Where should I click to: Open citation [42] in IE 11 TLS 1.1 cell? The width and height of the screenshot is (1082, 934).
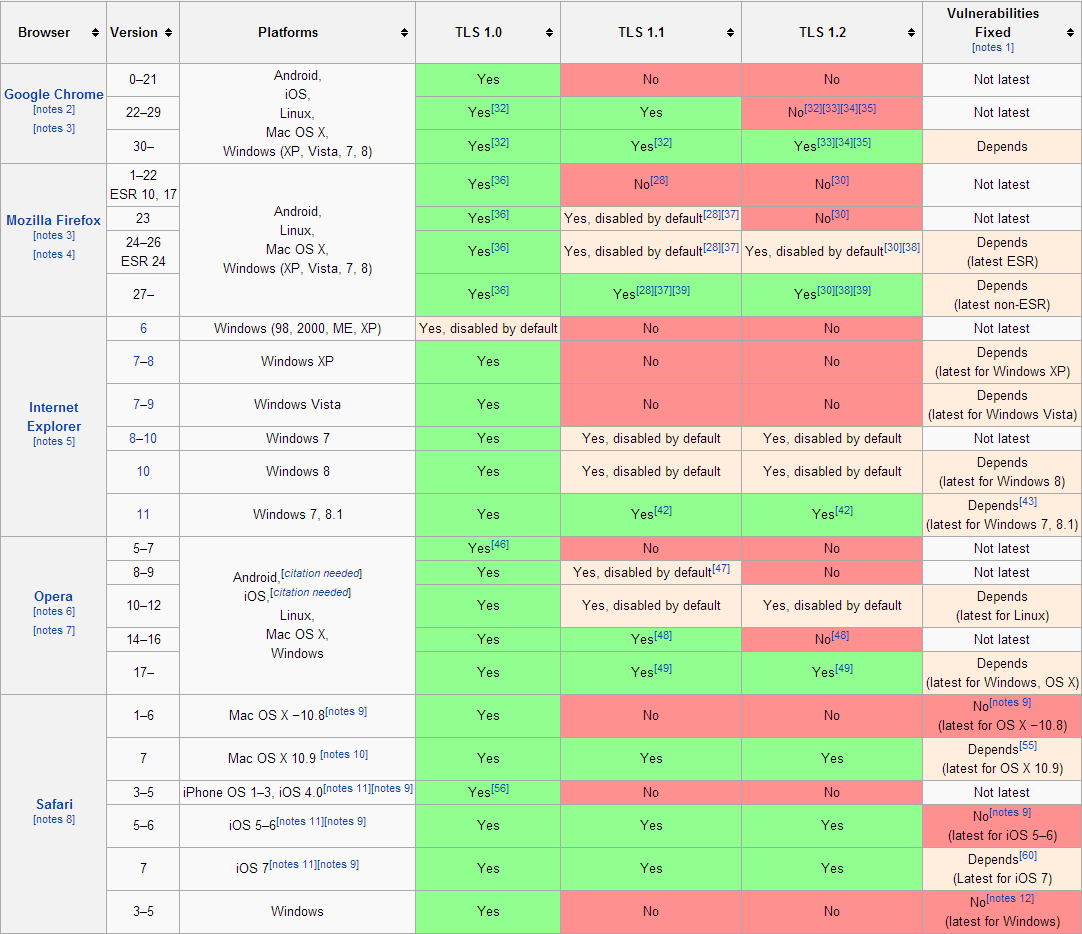[663, 510]
